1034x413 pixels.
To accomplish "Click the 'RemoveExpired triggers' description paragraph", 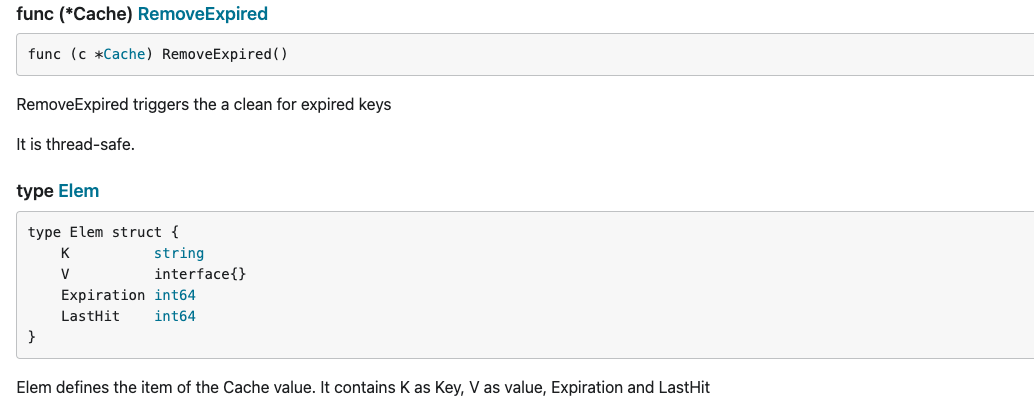I will (x=204, y=104).
